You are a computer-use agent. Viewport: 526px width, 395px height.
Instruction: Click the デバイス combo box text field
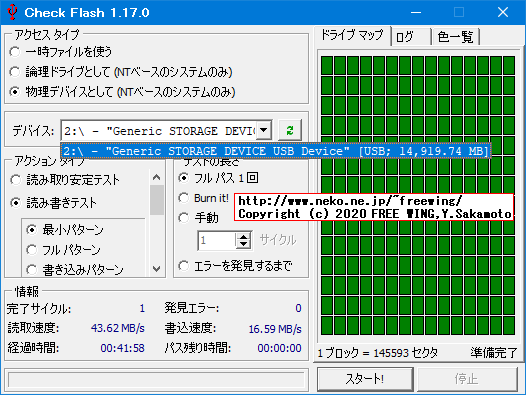tap(159, 130)
